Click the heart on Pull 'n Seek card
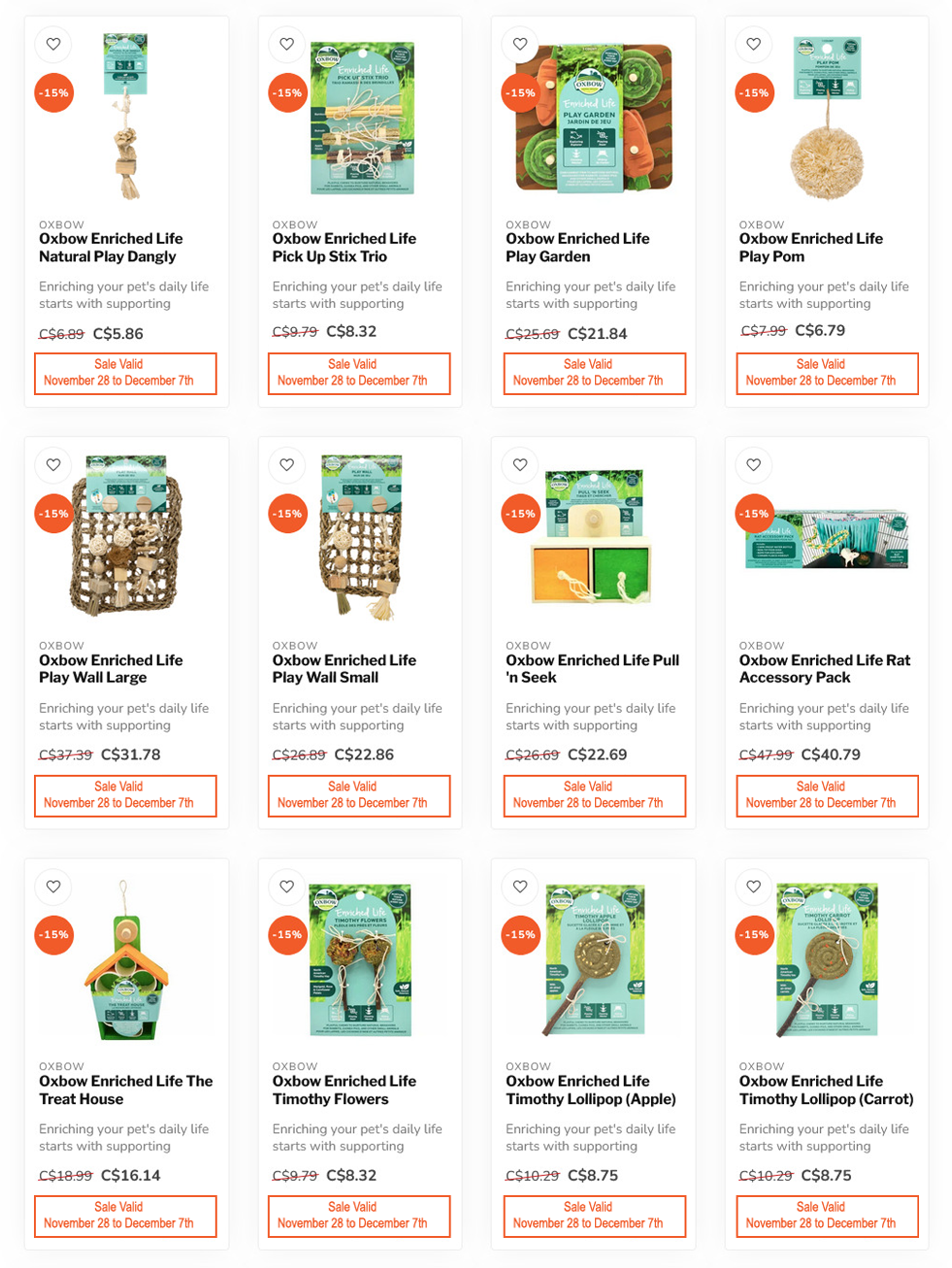The width and height of the screenshot is (952, 1268). 520,465
